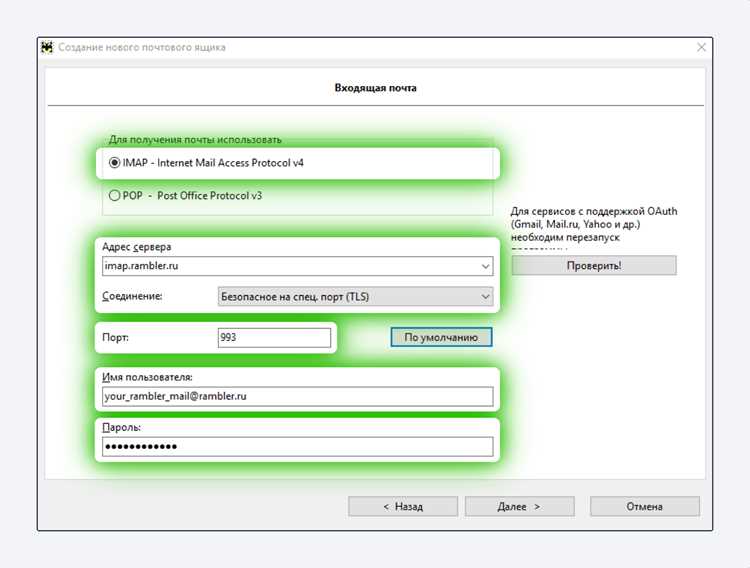Go back with the Назад button
Image resolution: width=750 pixels, height=568 pixels.
tap(403, 506)
